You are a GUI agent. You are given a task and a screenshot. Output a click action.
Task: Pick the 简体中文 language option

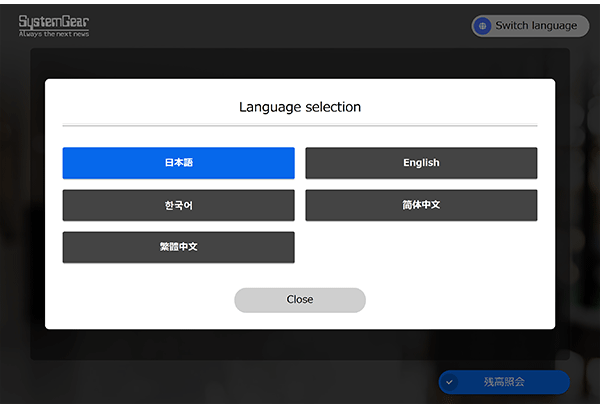(421, 205)
